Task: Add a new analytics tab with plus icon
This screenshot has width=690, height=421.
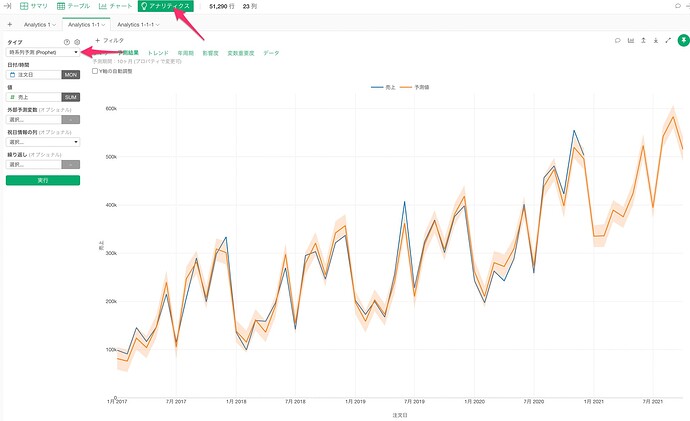Action: click(x=10, y=25)
